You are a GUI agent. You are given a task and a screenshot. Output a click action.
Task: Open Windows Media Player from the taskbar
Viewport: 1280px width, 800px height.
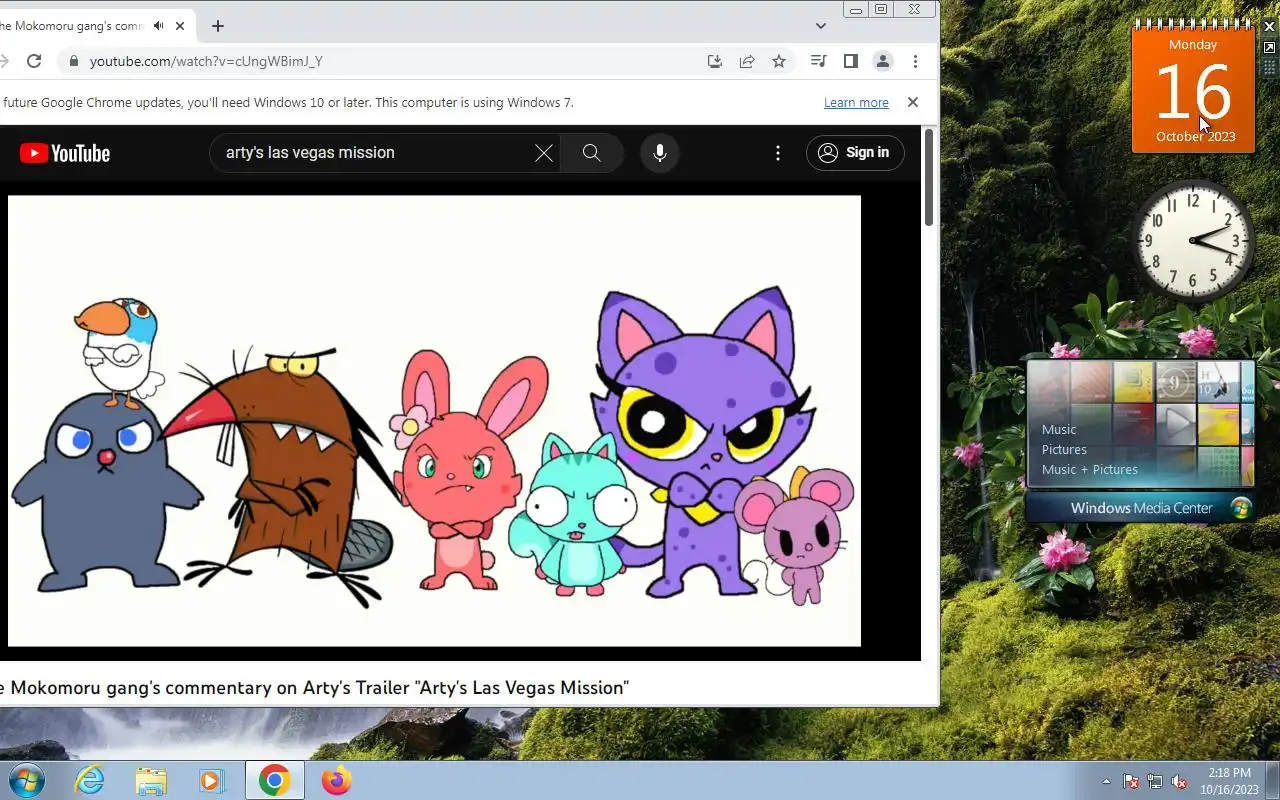(x=212, y=780)
